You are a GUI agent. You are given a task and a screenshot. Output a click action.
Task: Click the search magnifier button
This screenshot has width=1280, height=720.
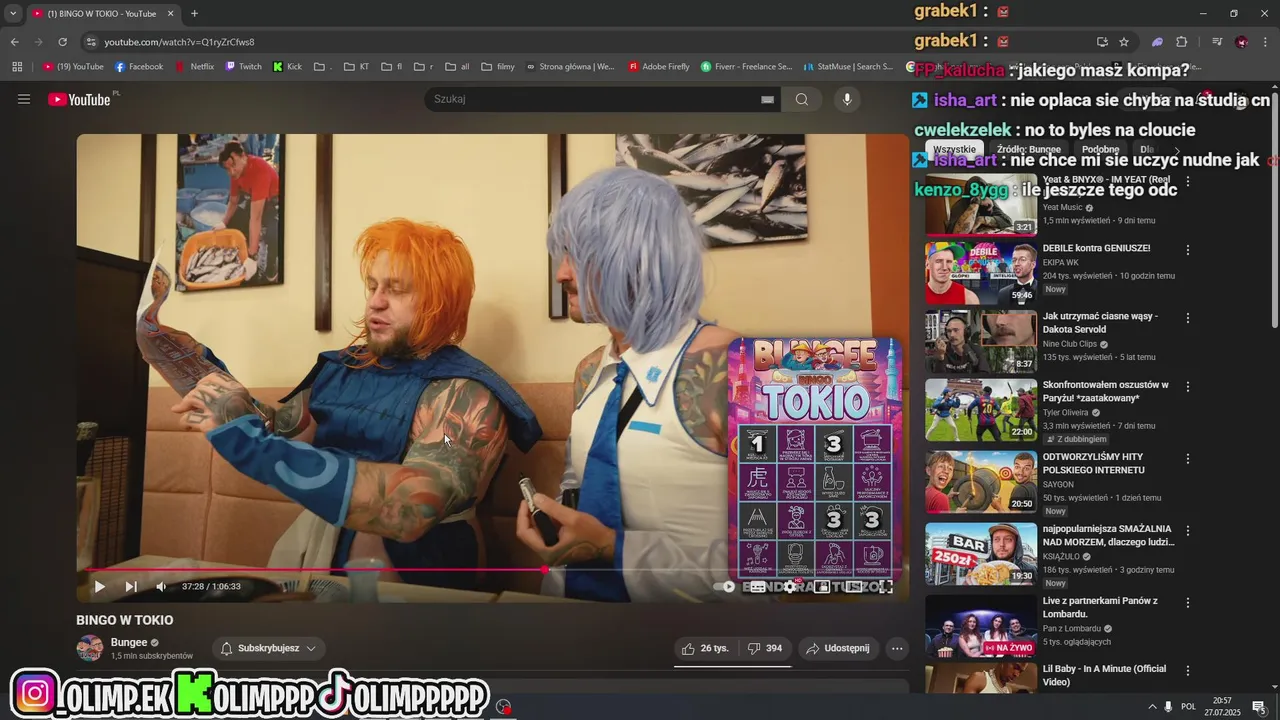[x=802, y=99]
